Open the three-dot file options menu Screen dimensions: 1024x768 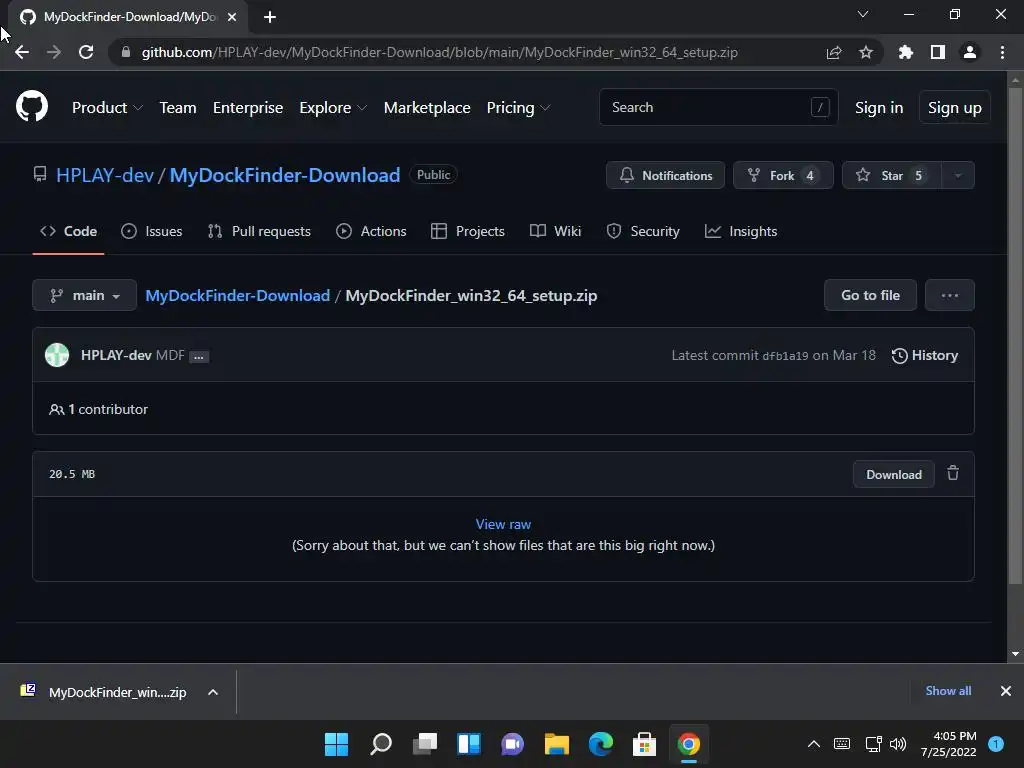click(x=950, y=295)
